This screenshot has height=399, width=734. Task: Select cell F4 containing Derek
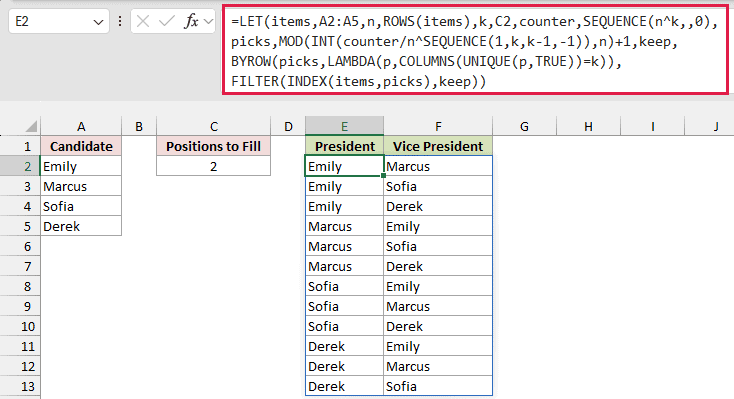pos(438,206)
